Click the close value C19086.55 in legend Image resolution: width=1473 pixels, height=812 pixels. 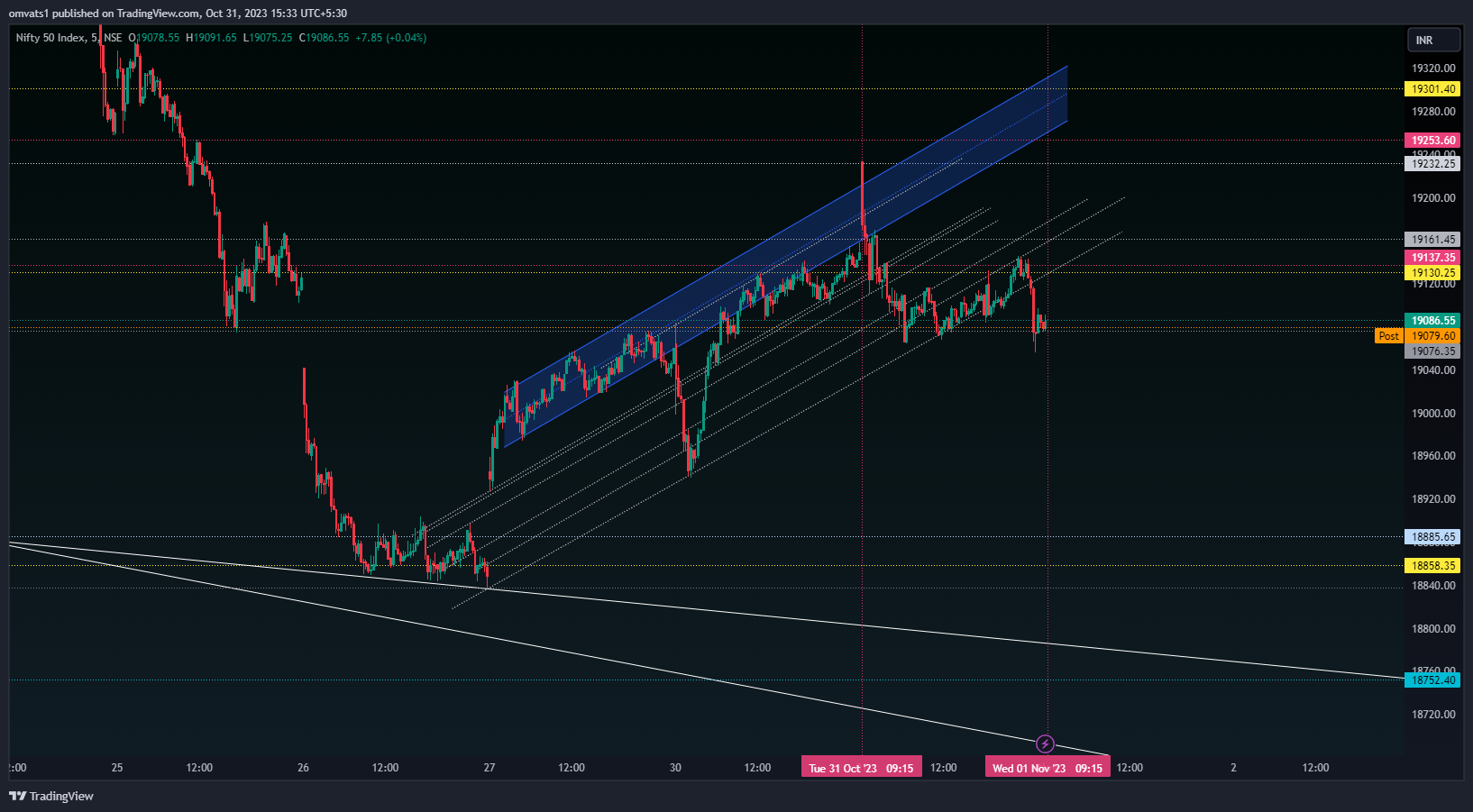pos(324,38)
